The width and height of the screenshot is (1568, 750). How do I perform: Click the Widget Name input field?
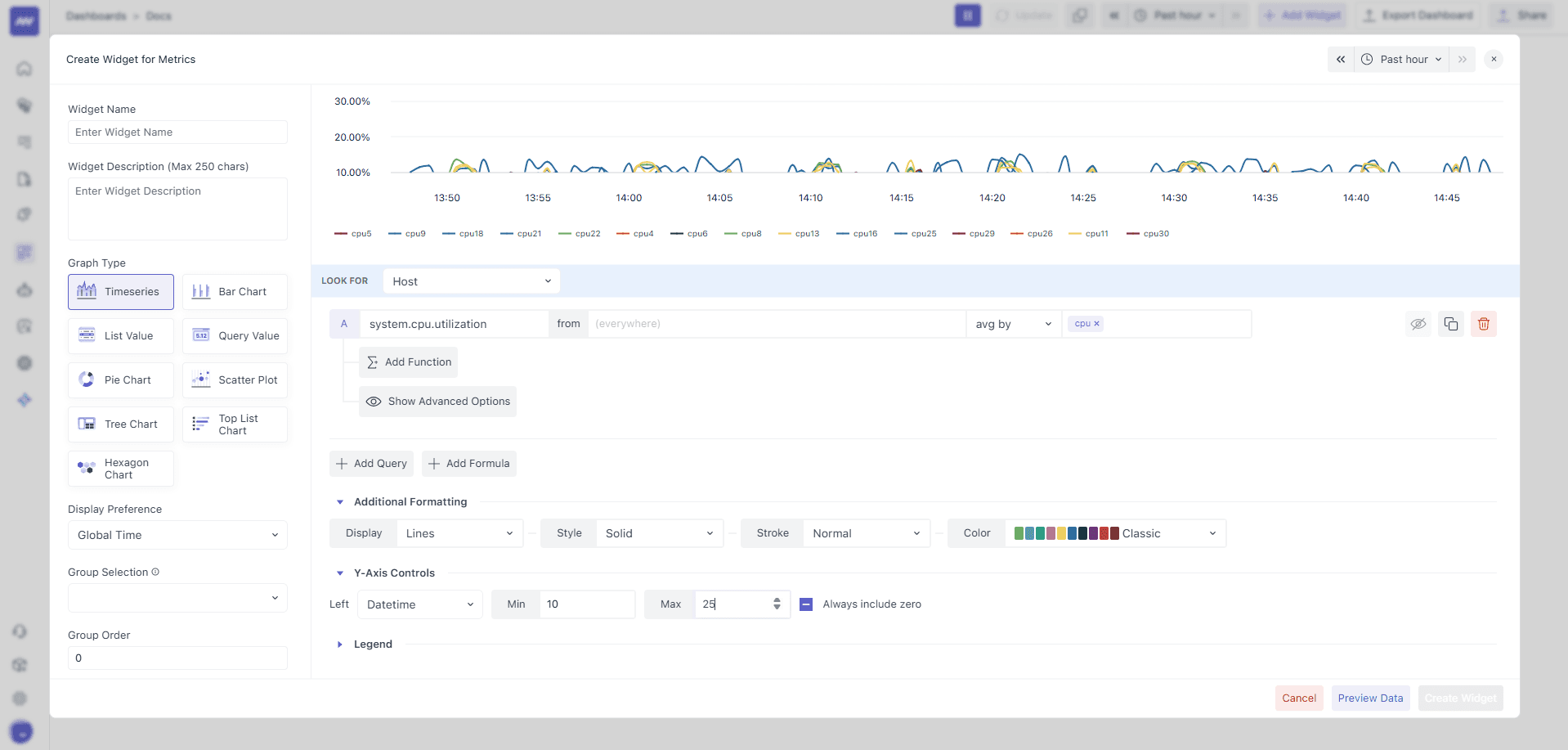pyautogui.click(x=177, y=132)
